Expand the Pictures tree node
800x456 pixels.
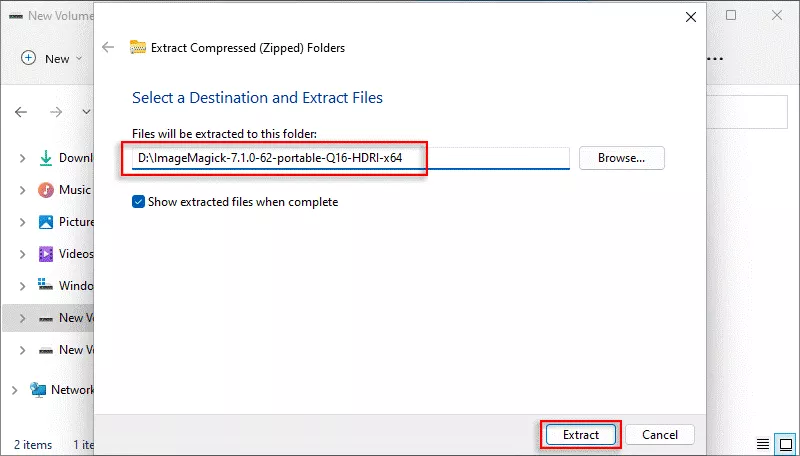click(x=22, y=222)
